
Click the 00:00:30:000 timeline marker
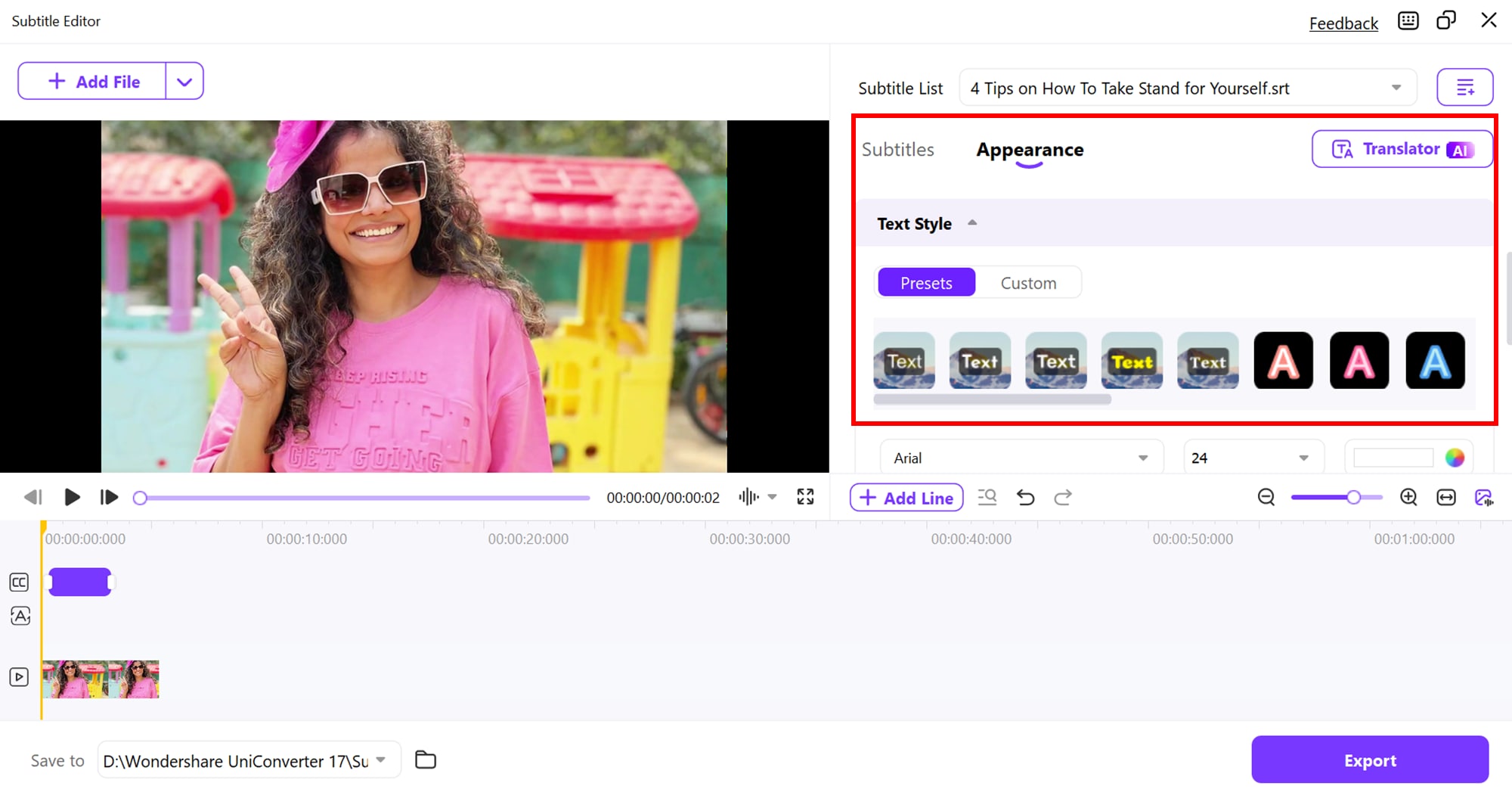(749, 539)
